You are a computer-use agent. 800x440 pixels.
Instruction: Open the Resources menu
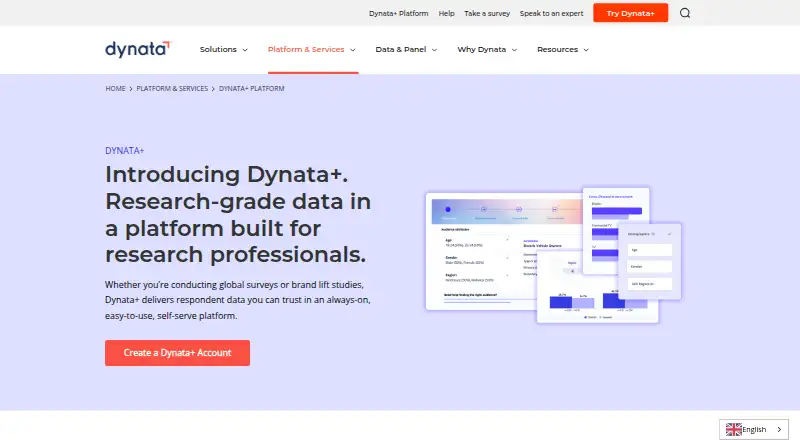(557, 50)
